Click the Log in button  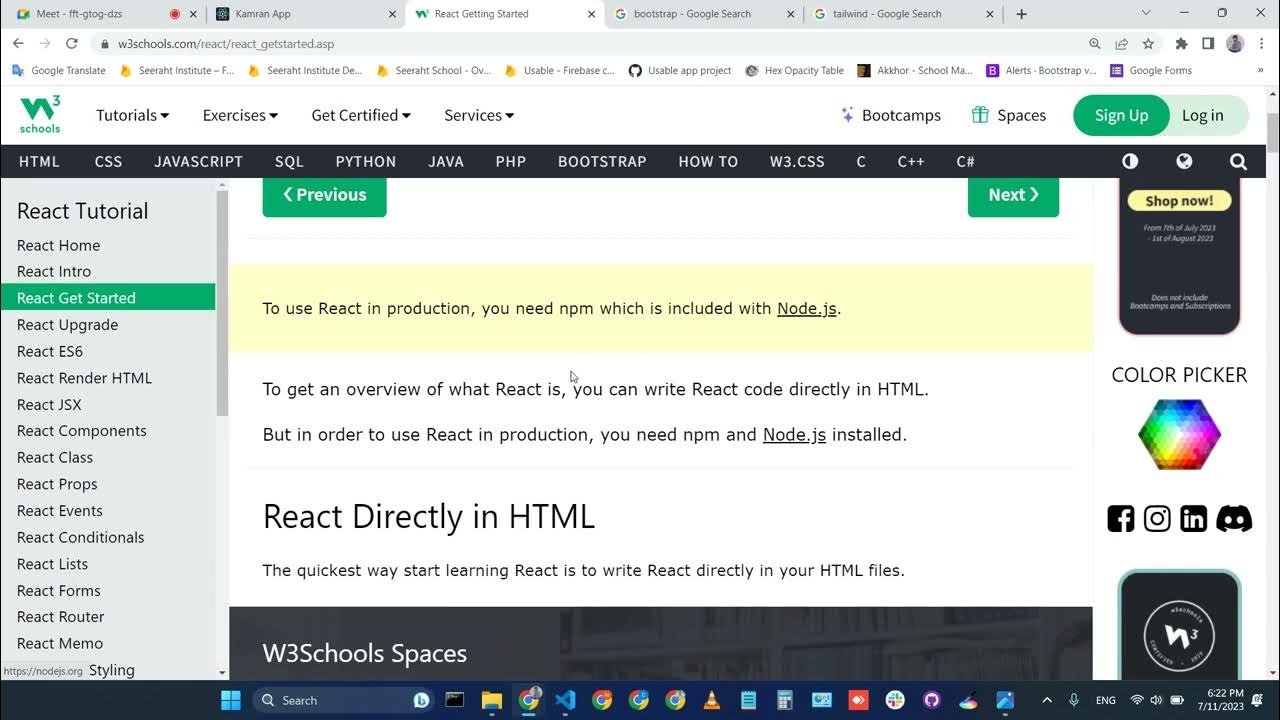[x=1203, y=115]
